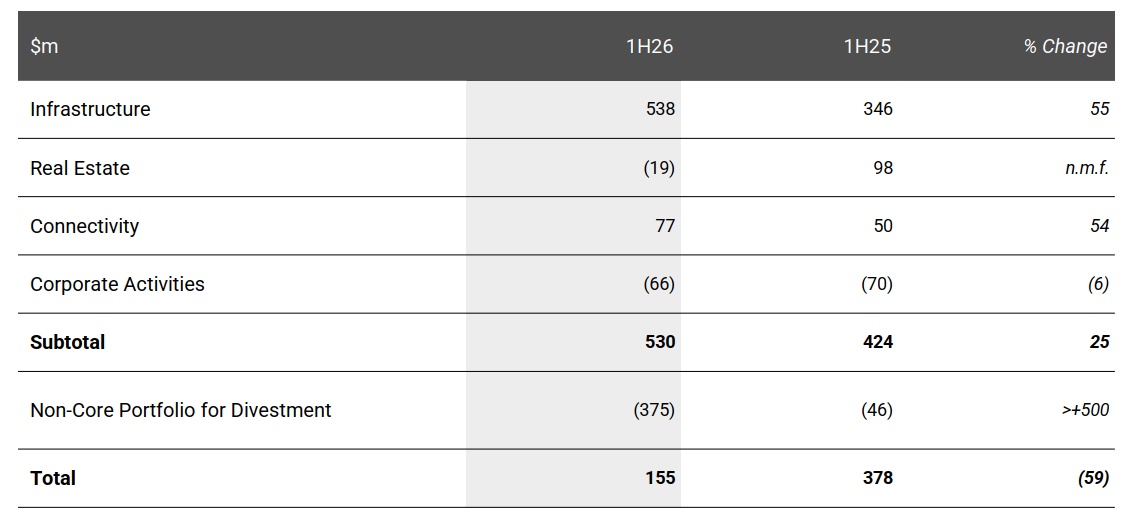Select Subtotal 1H26 value 530
This screenshot has height=513, width=1133.
[660, 342]
